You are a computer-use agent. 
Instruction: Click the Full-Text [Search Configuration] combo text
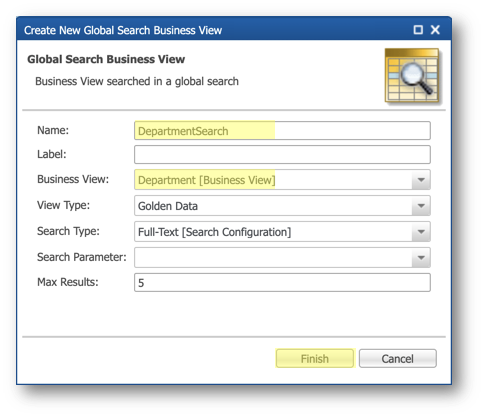[x=214, y=232]
